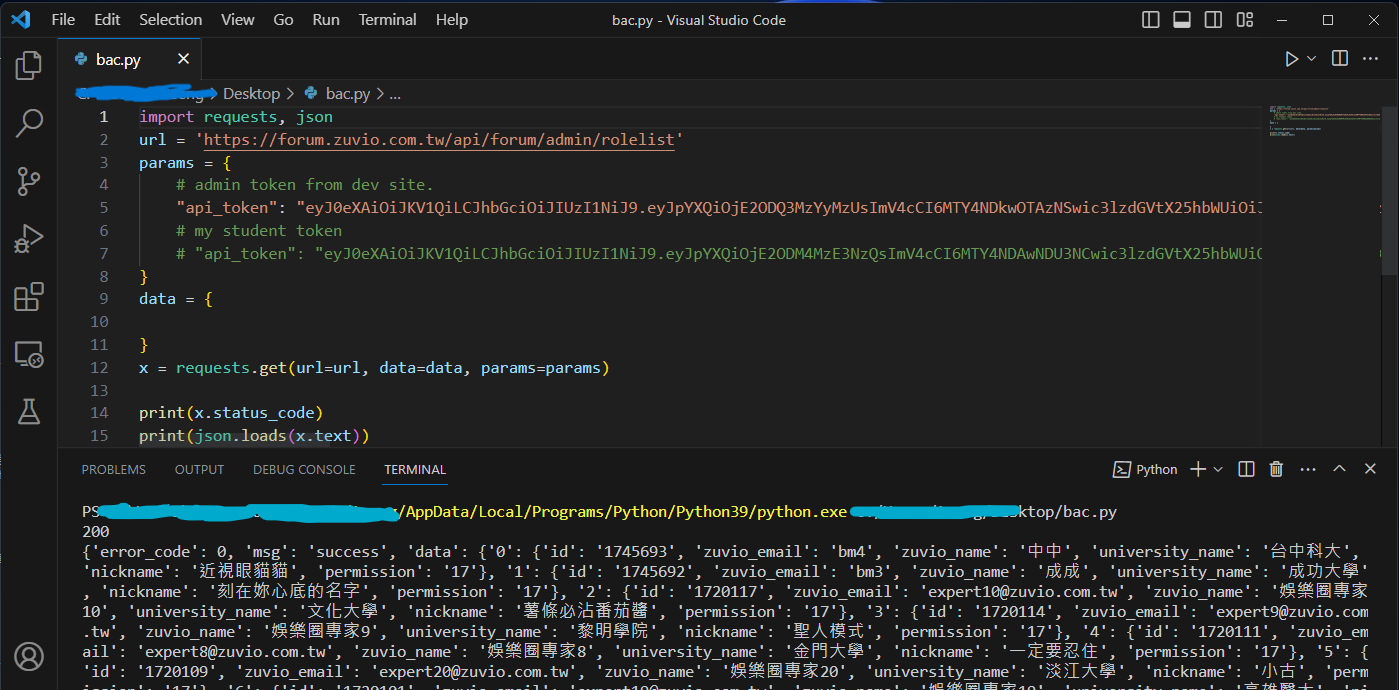Screen dimensions: 1399x690
Task: Open the File menu
Action: pyautogui.click(x=63, y=20)
